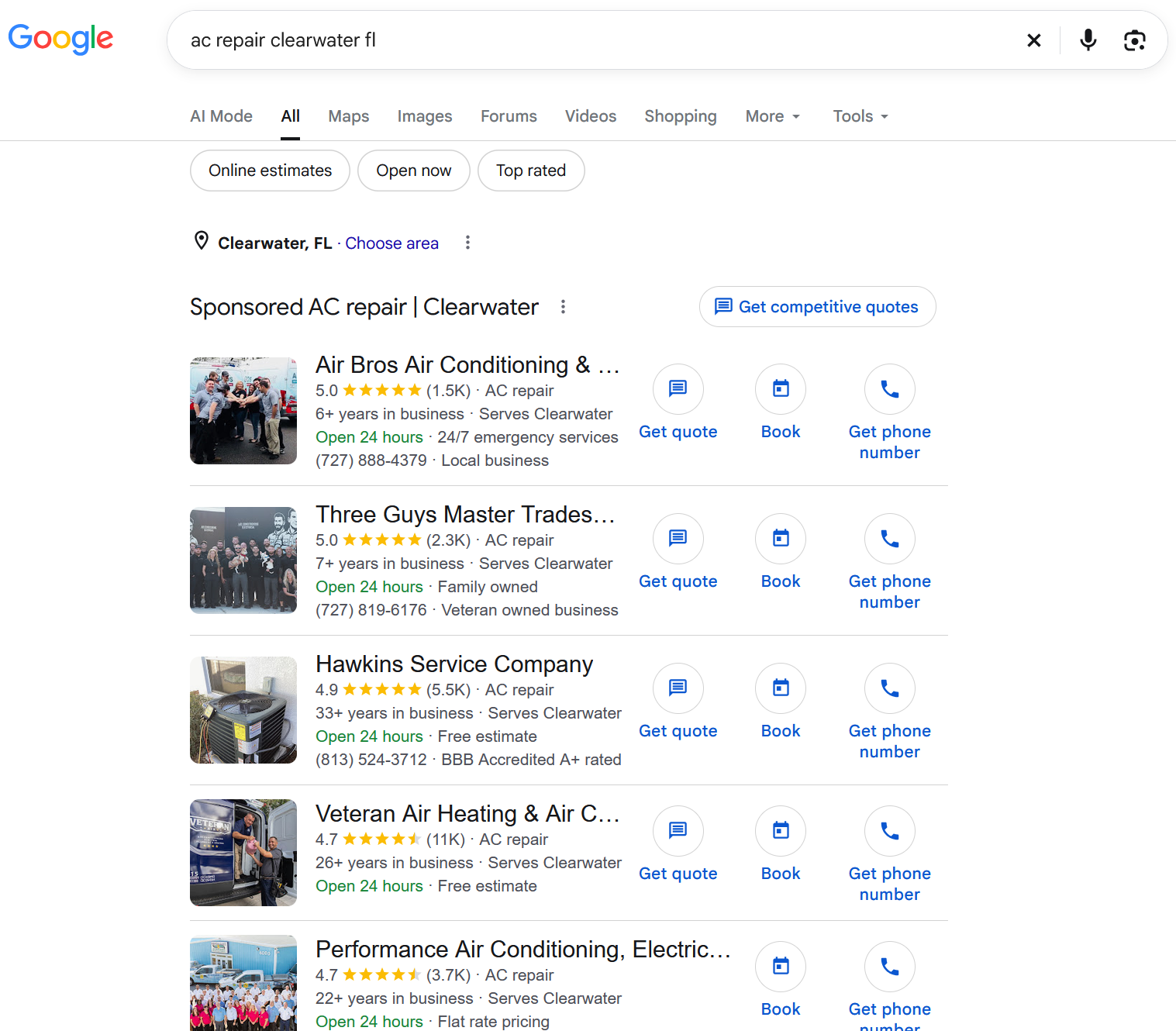This screenshot has height=1031, width=1176.
Task: Click Book calendar icon for Veteran Air Heating
Action: (x=781, y=830)
